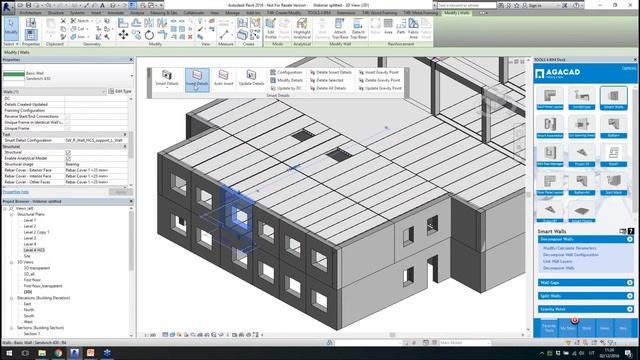Image resolution: width=640 pixels, height=360 pixels.
Task: Open the Properties help link
Action: 16,192
